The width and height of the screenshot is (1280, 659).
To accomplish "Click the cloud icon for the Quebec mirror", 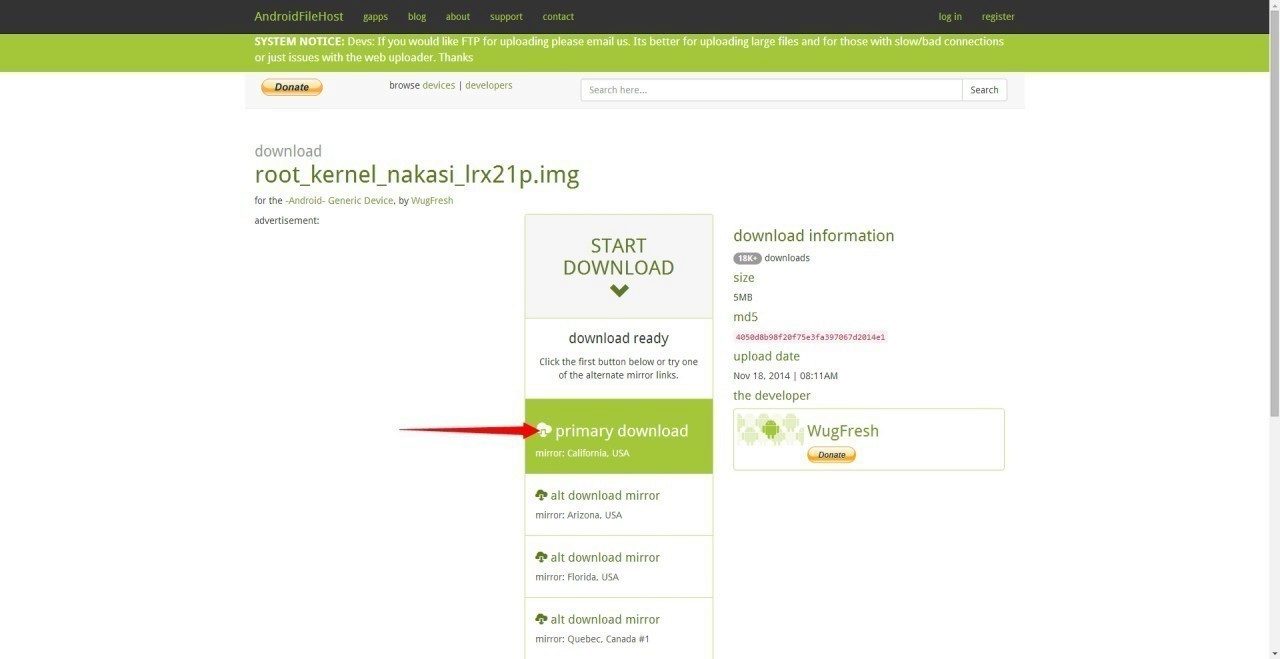I will (x=541, y=619).
